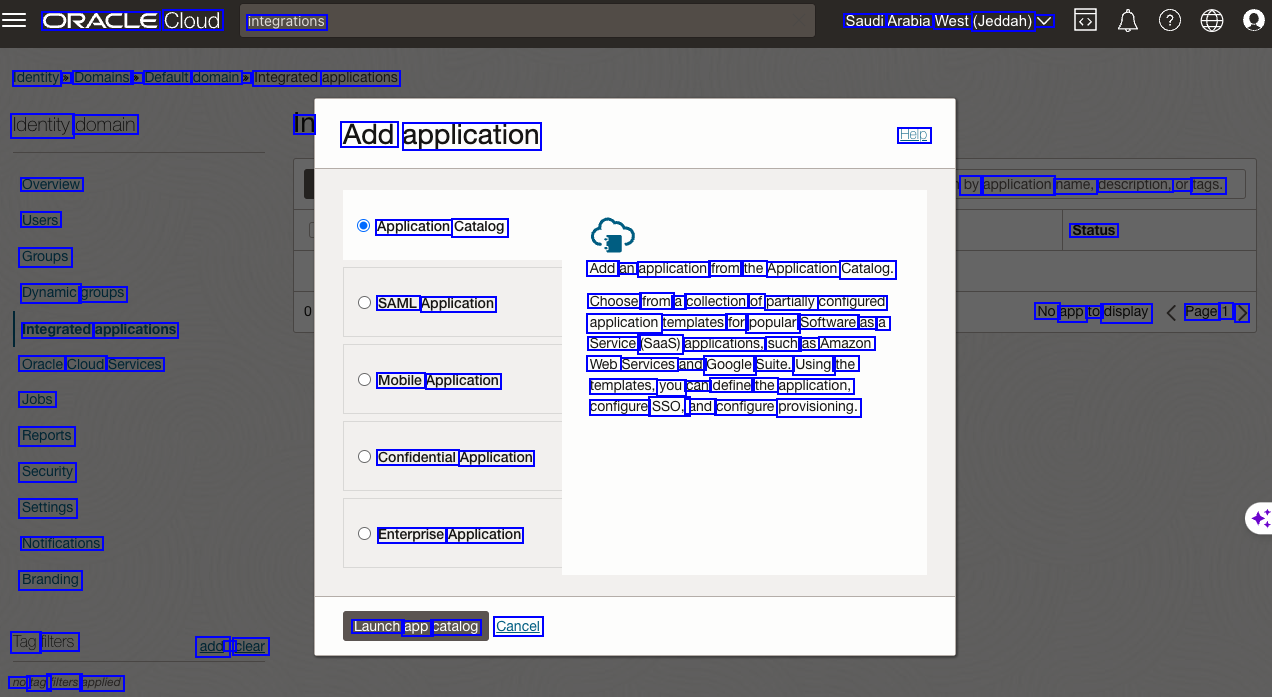
Task: Click the Cancel link in dialog
Action: (x=518, y=626)
